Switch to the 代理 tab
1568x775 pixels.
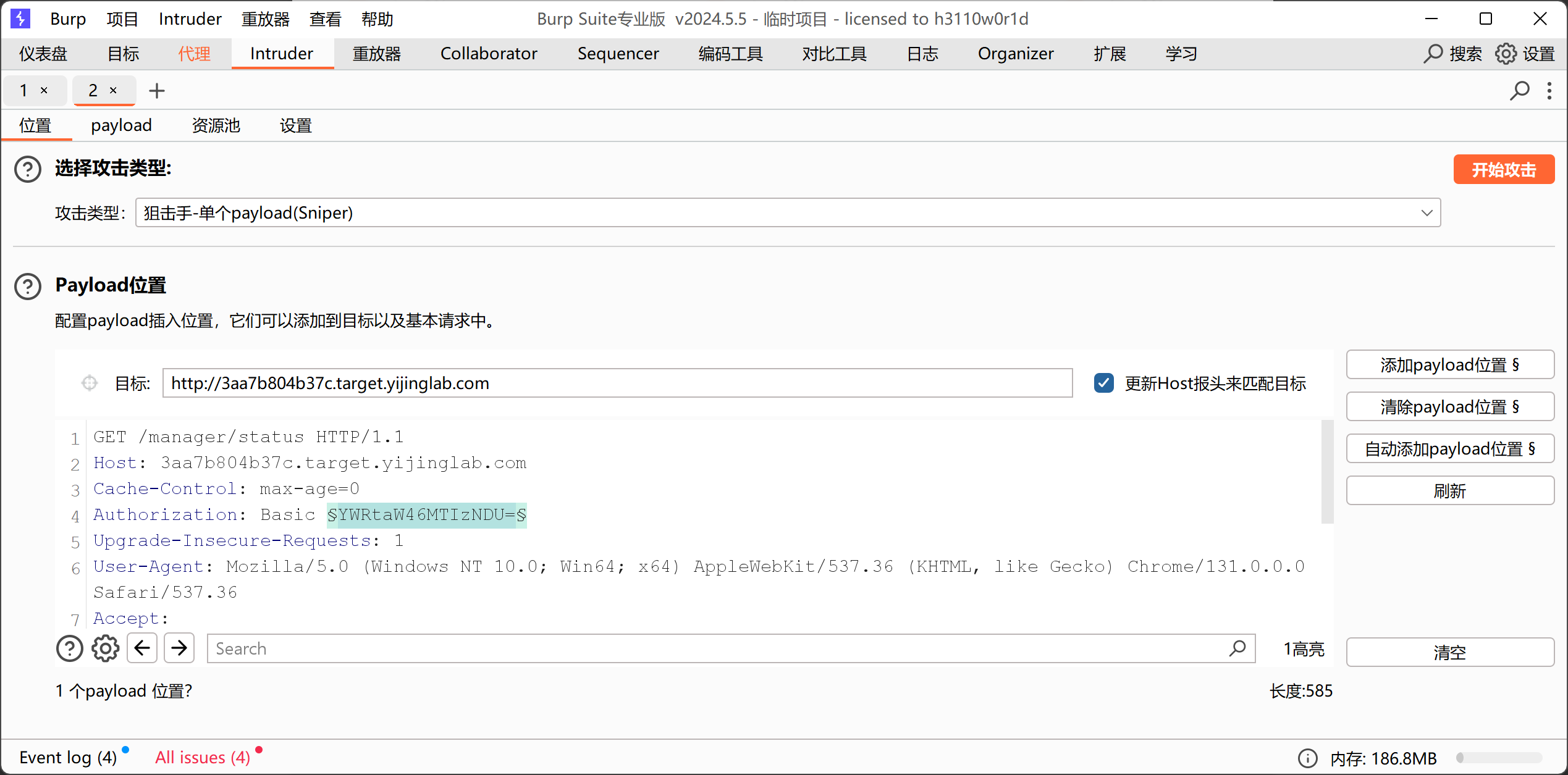tap(194, 54)
